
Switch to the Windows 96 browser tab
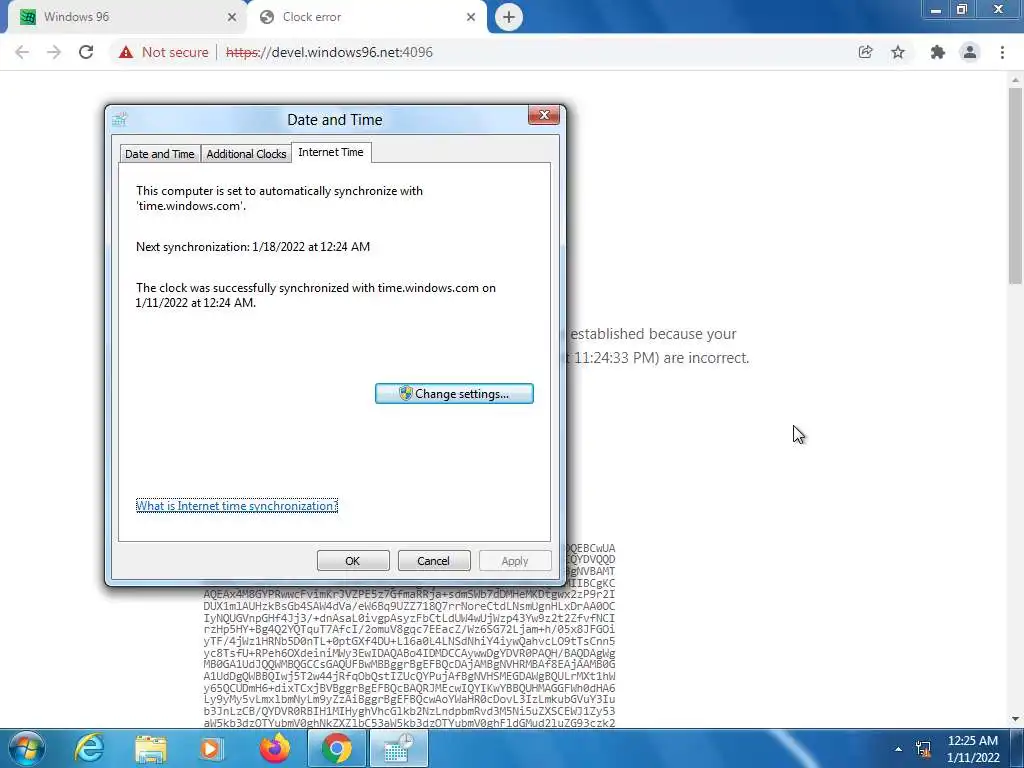124,17
